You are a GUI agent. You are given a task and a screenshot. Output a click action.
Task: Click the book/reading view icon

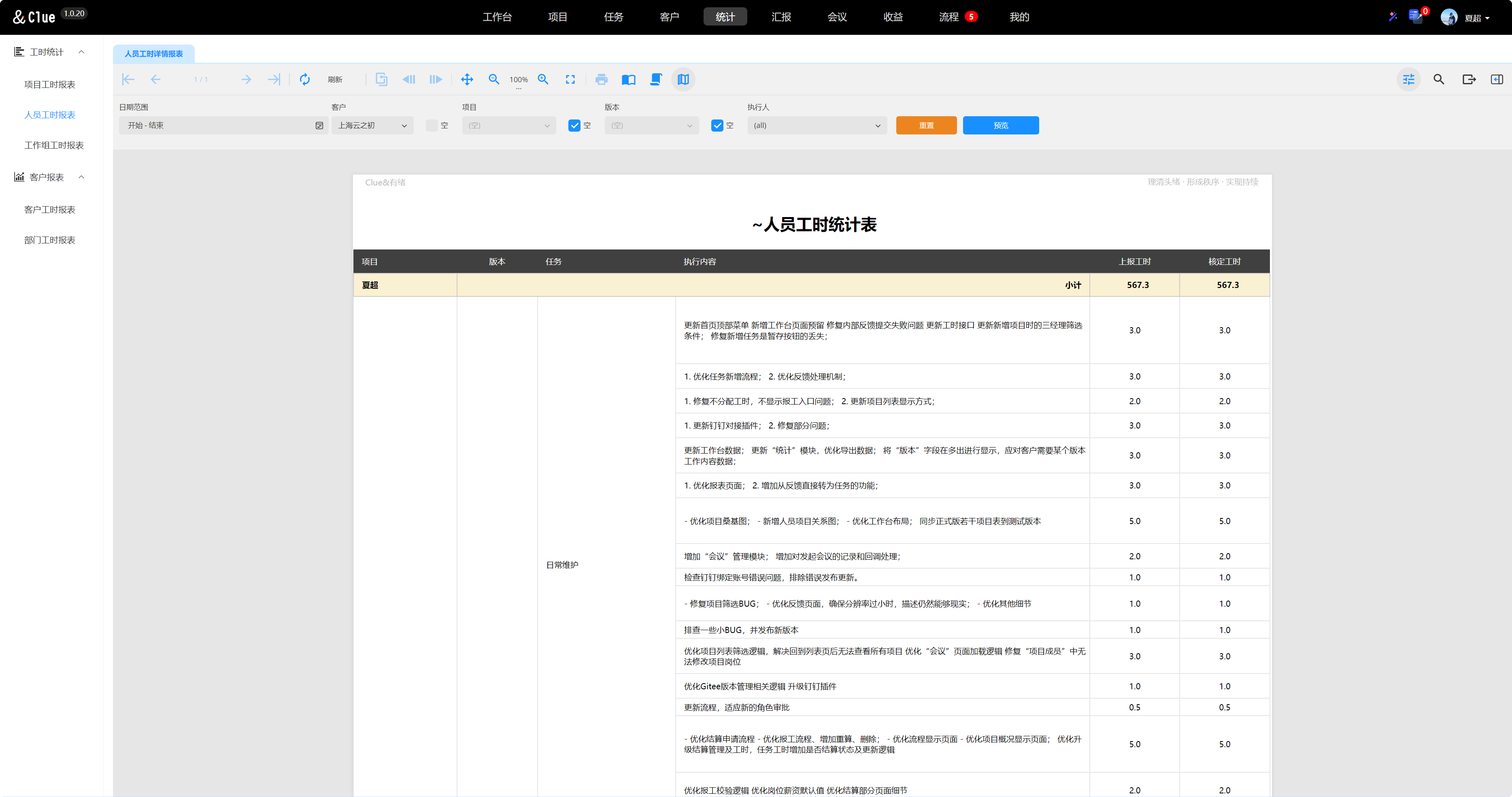pyautogui.click(x=628, y=79)
